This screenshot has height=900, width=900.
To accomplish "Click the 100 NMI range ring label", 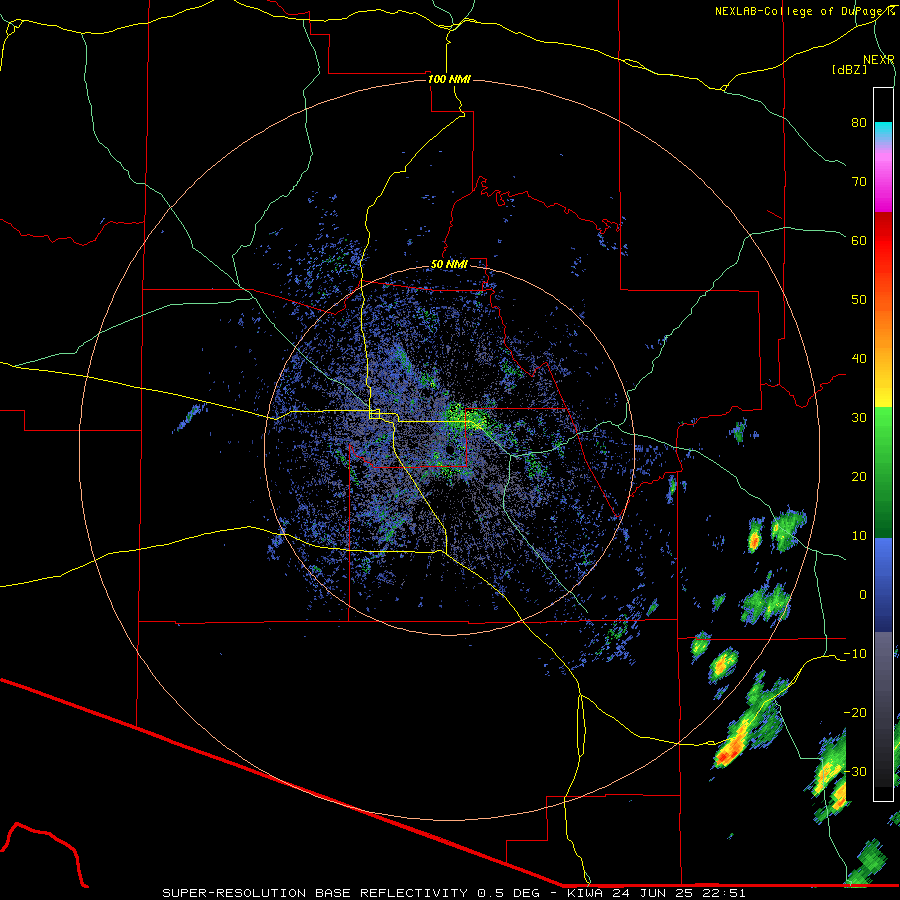I will point(449,79).
